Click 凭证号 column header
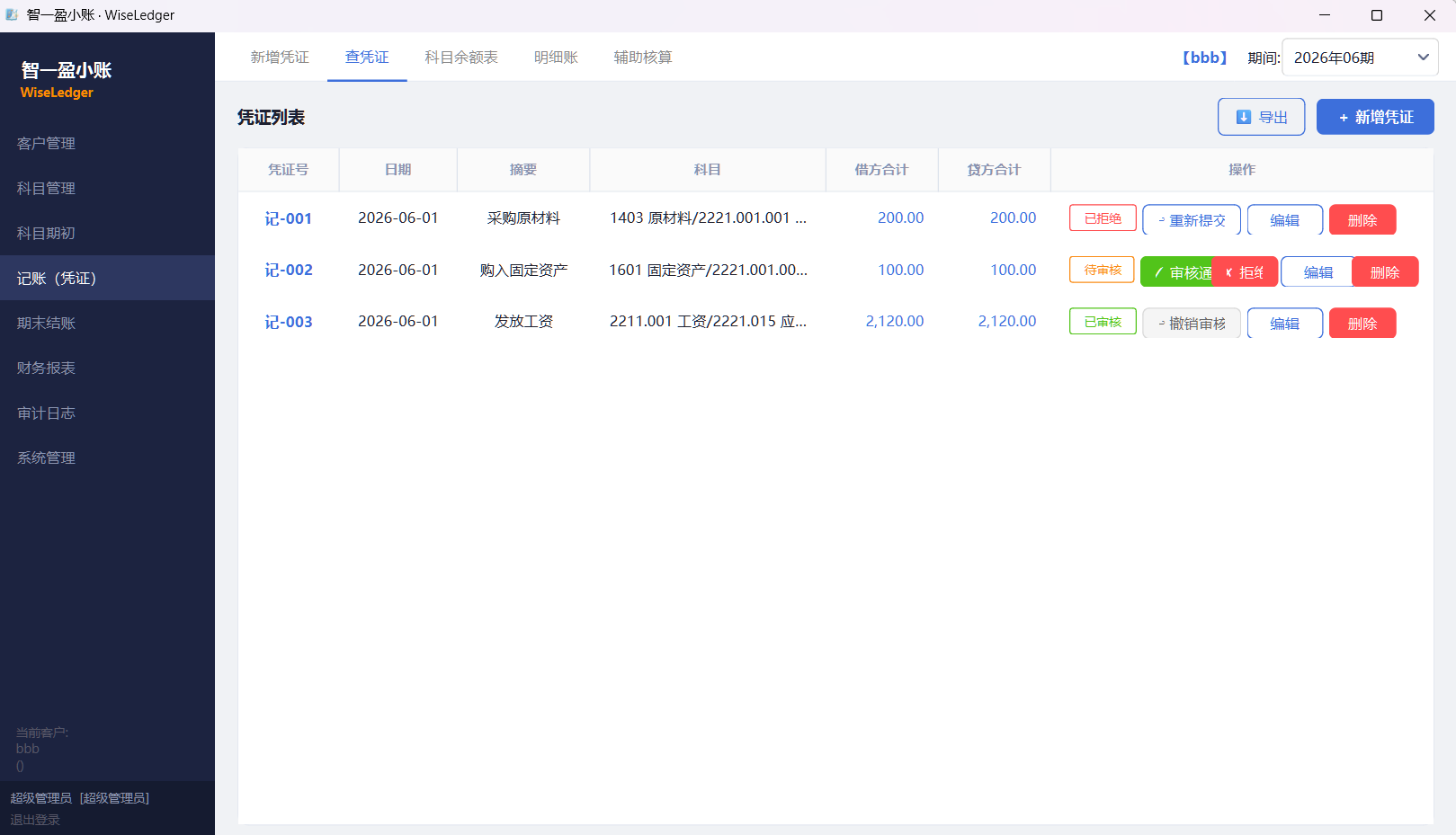Image resolution: width=1456 pixels, height=835 pixels. [288, 169]
